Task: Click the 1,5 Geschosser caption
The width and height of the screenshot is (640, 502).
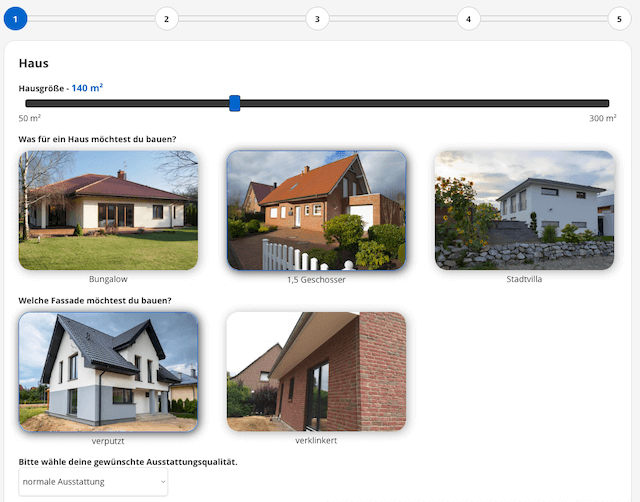Action: [316, 279]
